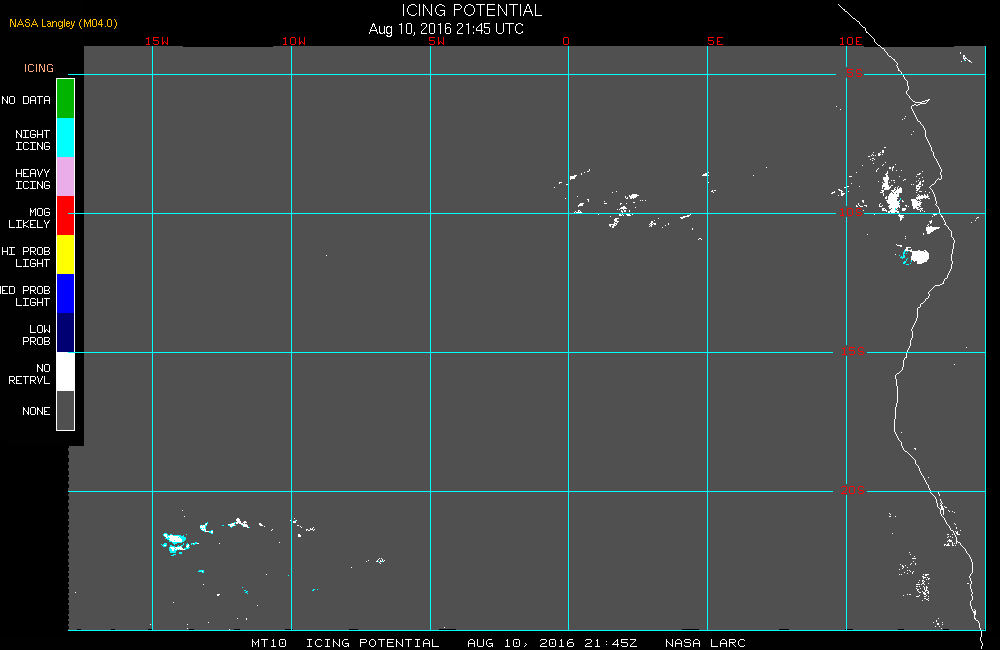The height and width of the screenshot is (650, 1000).
Task: Click the 10E longitude label
Action: (x=850, y=41)
